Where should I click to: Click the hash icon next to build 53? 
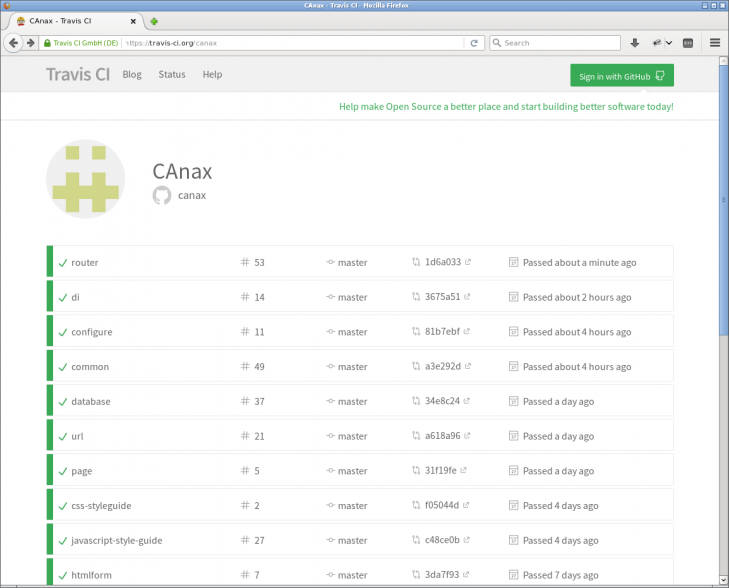[245, 262]
